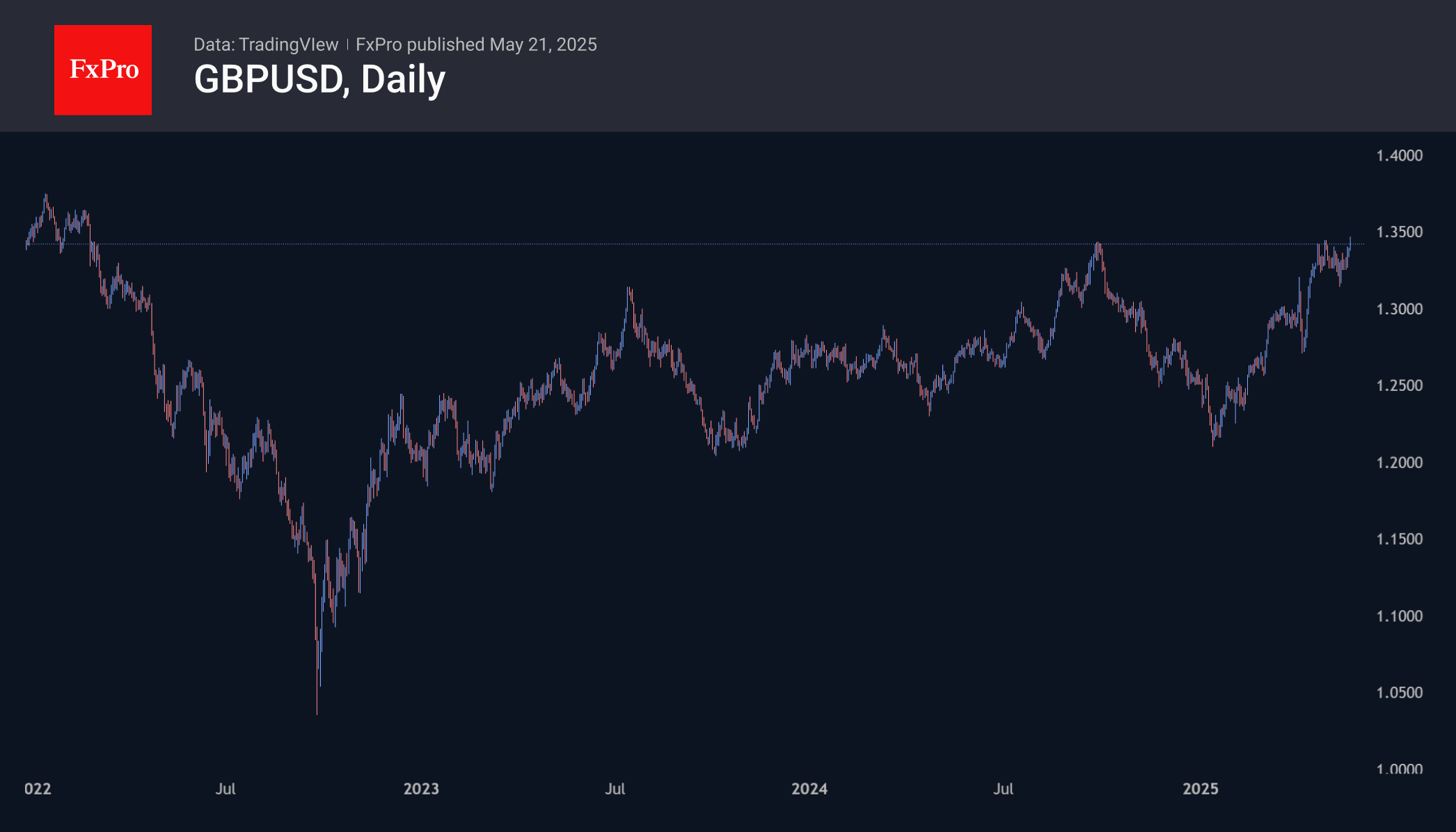This screenshot has width=1456, height=832.
Task: Click the partially cut-off 1.0000 price label
Action: 1399,768
